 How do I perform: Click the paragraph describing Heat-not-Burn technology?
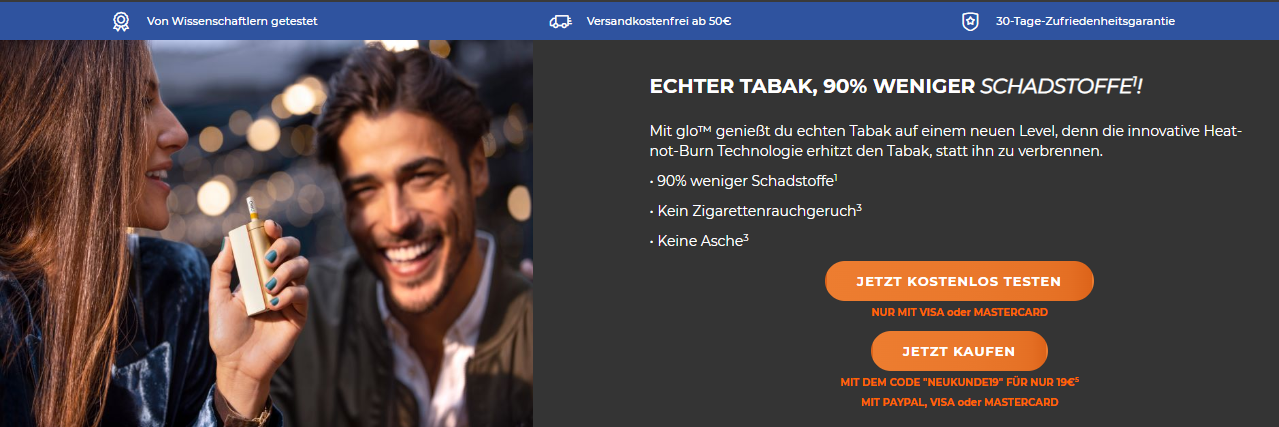[945, 140]
